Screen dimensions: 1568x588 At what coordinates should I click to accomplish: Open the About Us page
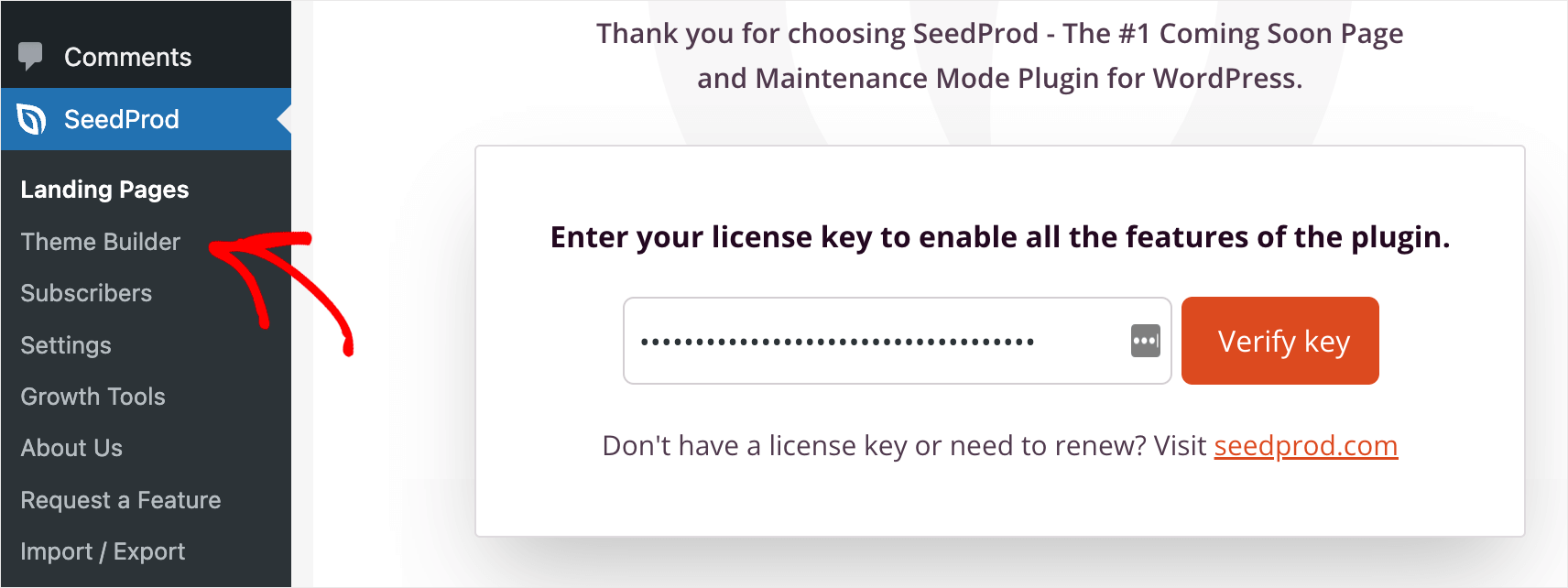tap(71, 448)
